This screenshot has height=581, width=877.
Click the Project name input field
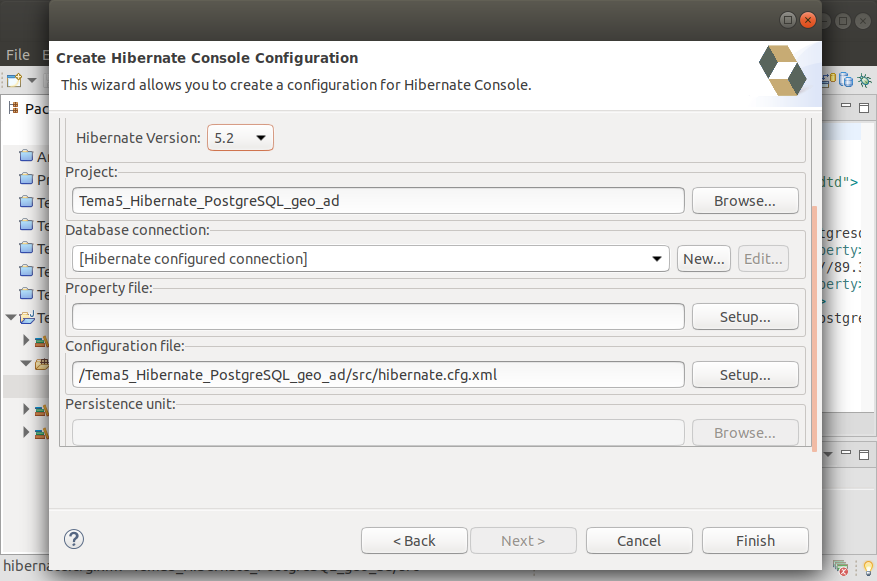(378, 201)
